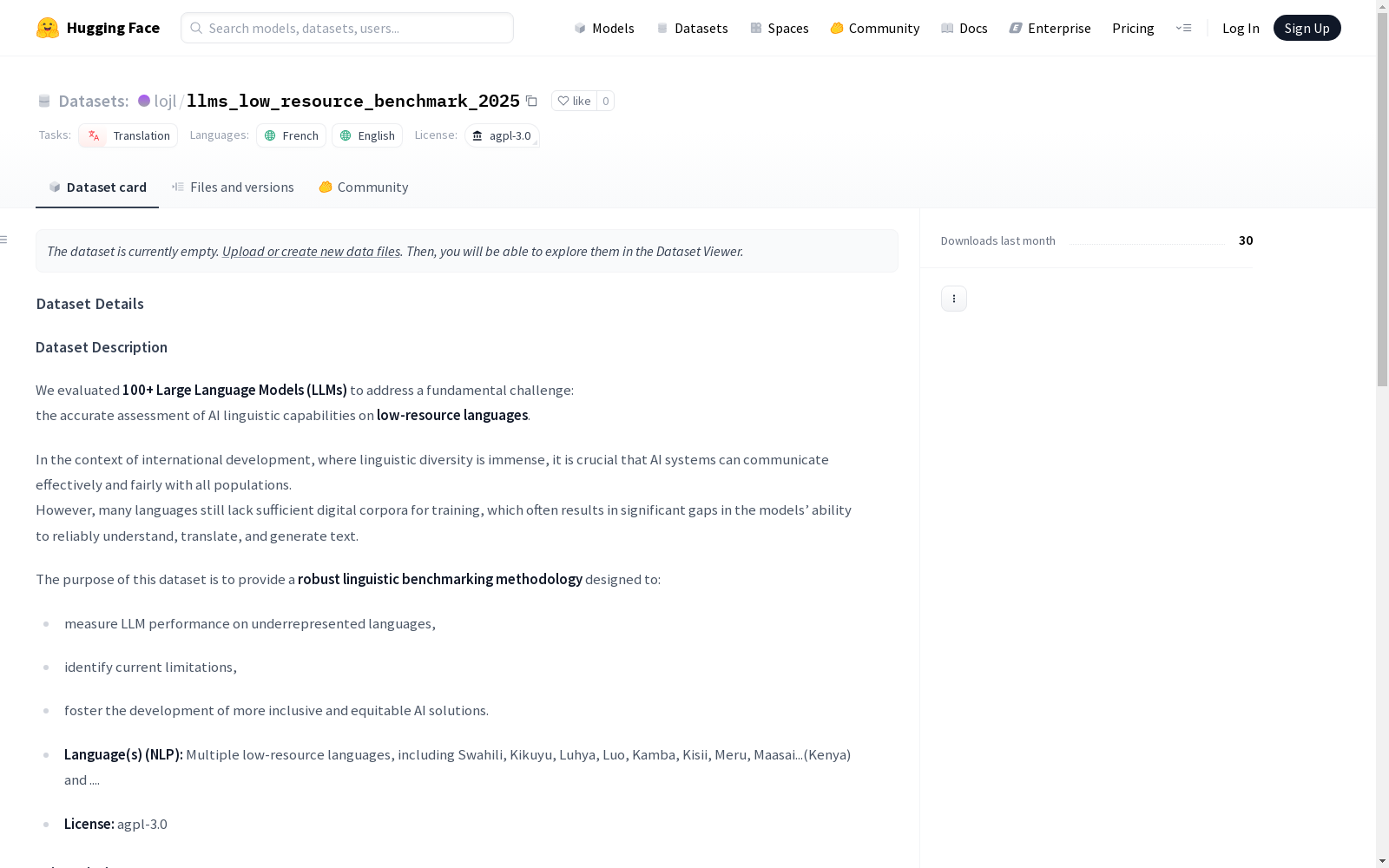1389x868 pixels.
Task: Go to the Pricing page
Action: (1133, 28)
